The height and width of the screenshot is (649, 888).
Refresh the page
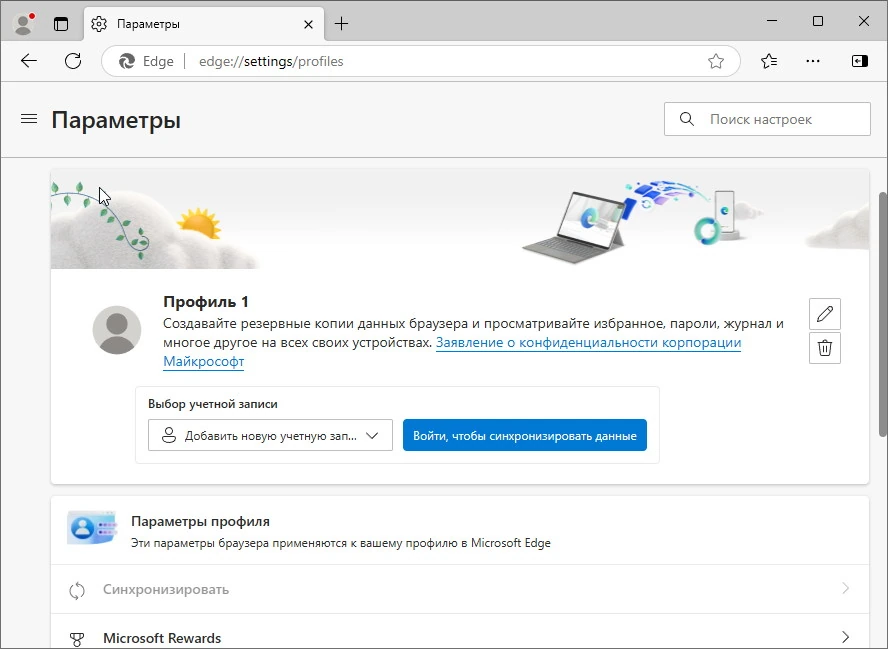pyautogui.click(x=73, y=61)
